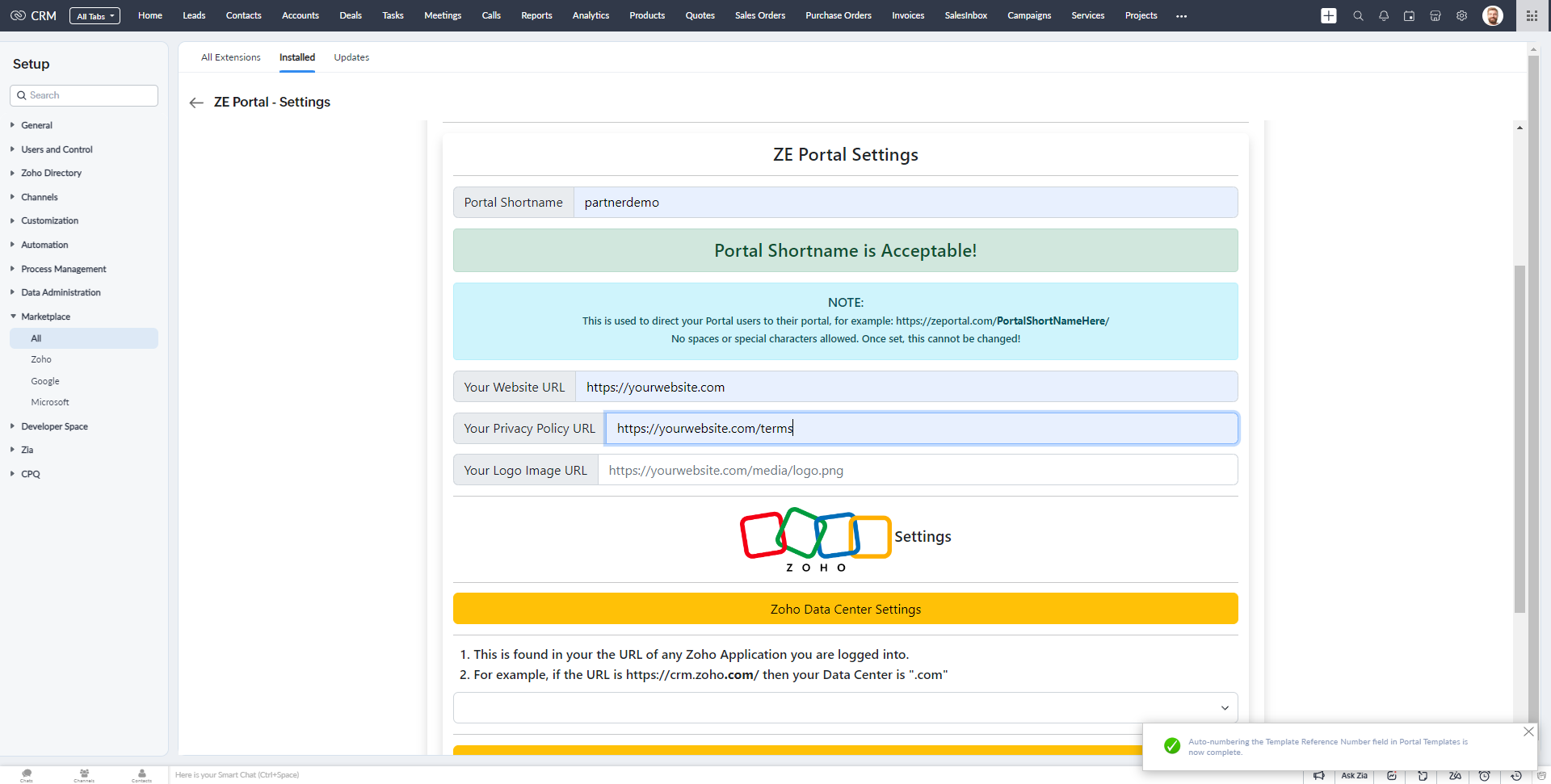Click the Setup search box
The image size is (1551, 784).
pyautogui.click(x=84, y=95)
